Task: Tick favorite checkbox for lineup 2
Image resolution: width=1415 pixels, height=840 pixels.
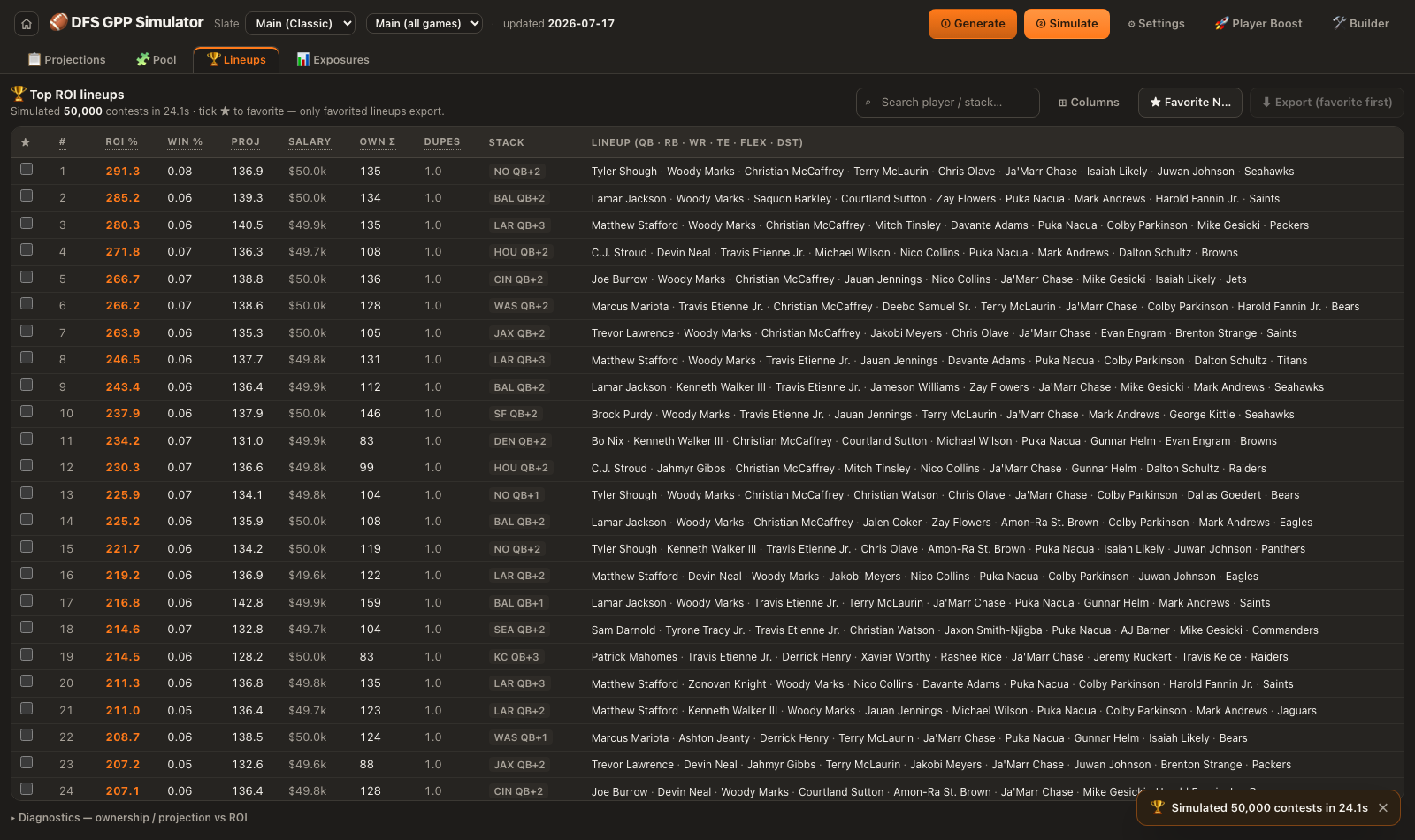Action: [x=27, y=195]
